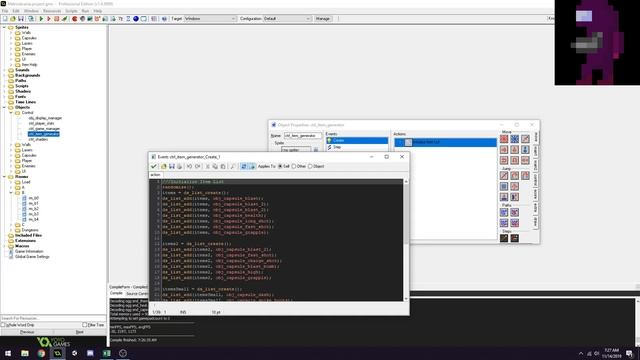Image resolution: width=640 pixels, height=360 pixels.
Task: Click the Create room icon in main toolbar
Action: pyautogui.click(x=144, y=19)
